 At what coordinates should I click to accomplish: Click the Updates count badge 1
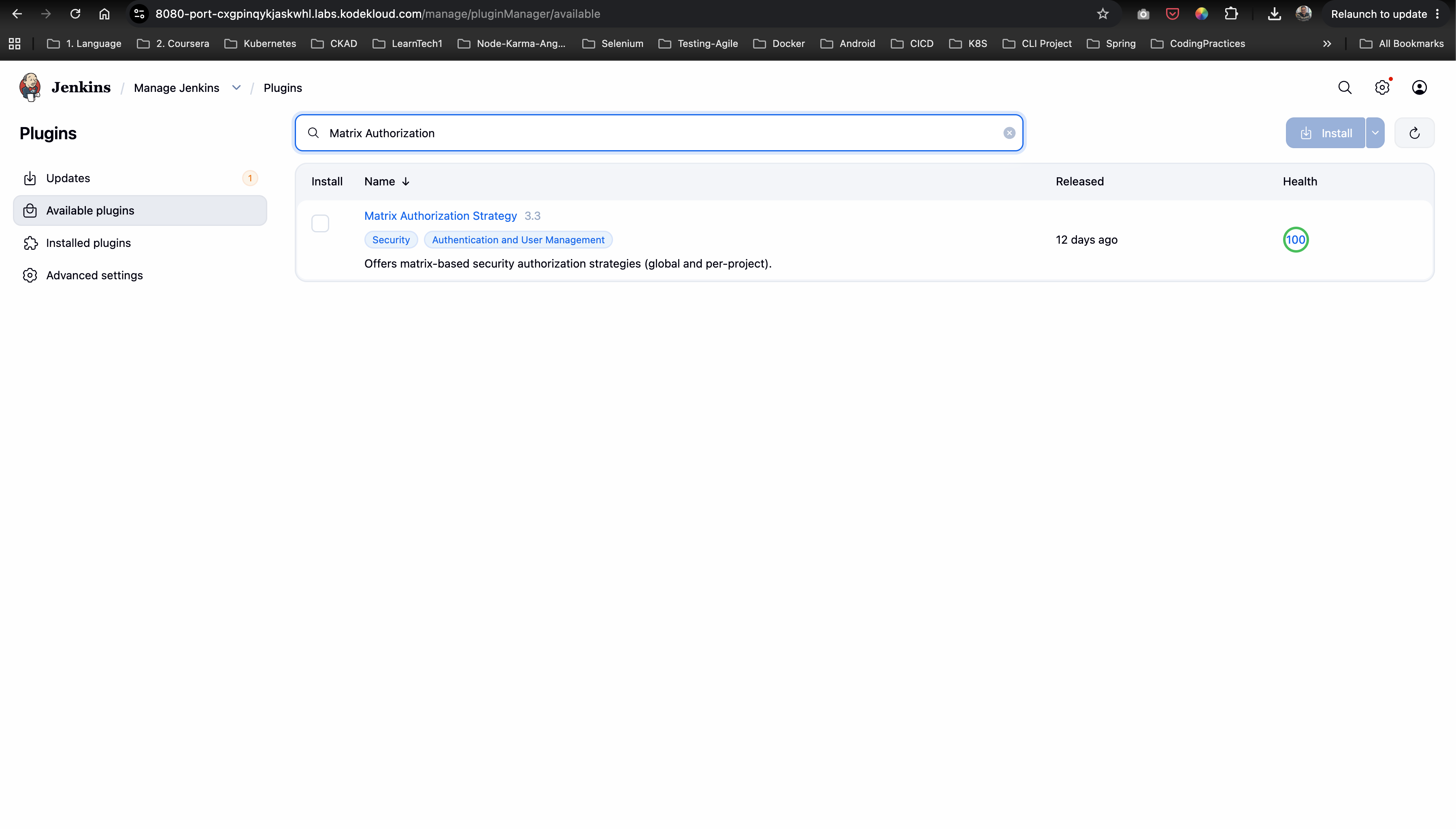250,178
